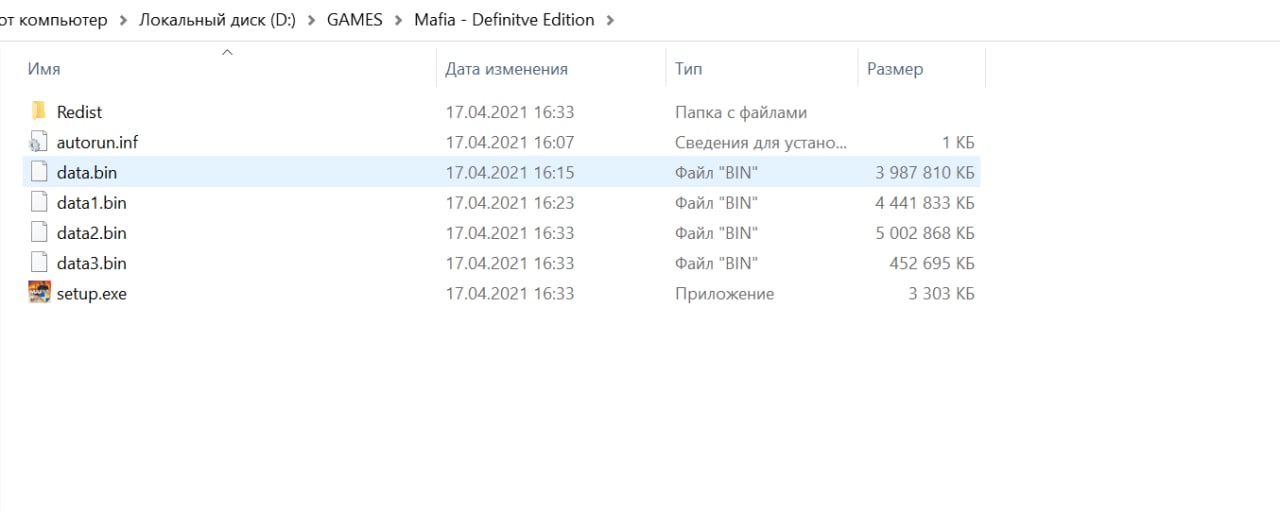Image resolution: width=1280 pixels, height=511 pixels.
Task: Expand chevron before Локальный диск (D:) breadcrumb
Action: [x=123, y=20]
